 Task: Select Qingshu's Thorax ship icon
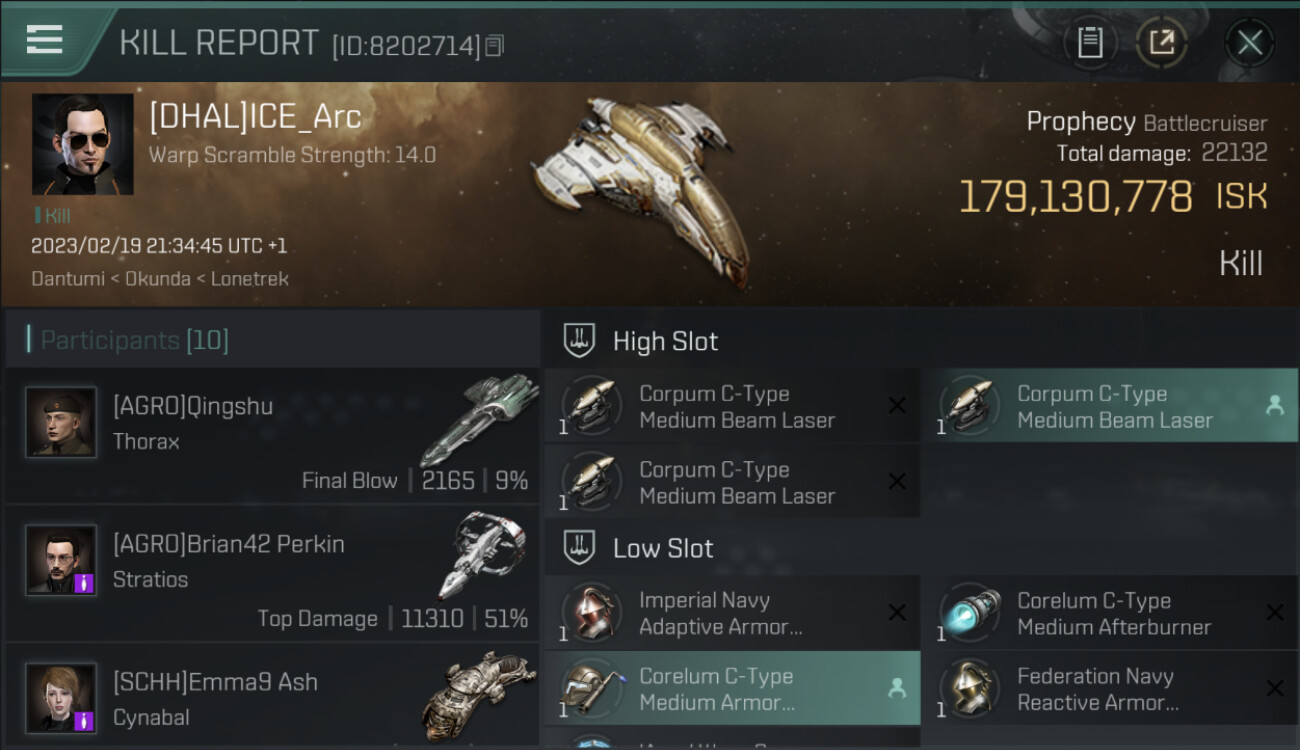click(478, 420)
